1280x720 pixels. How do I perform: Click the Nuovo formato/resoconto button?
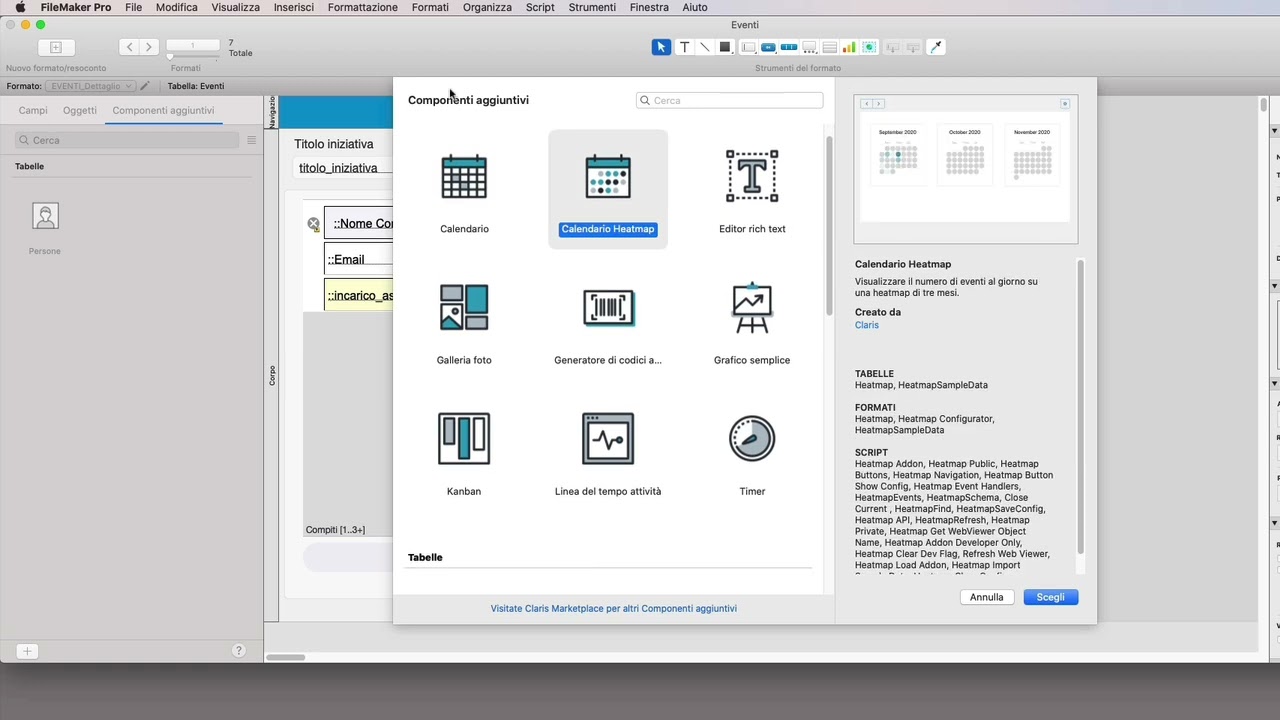coord(56,47)
